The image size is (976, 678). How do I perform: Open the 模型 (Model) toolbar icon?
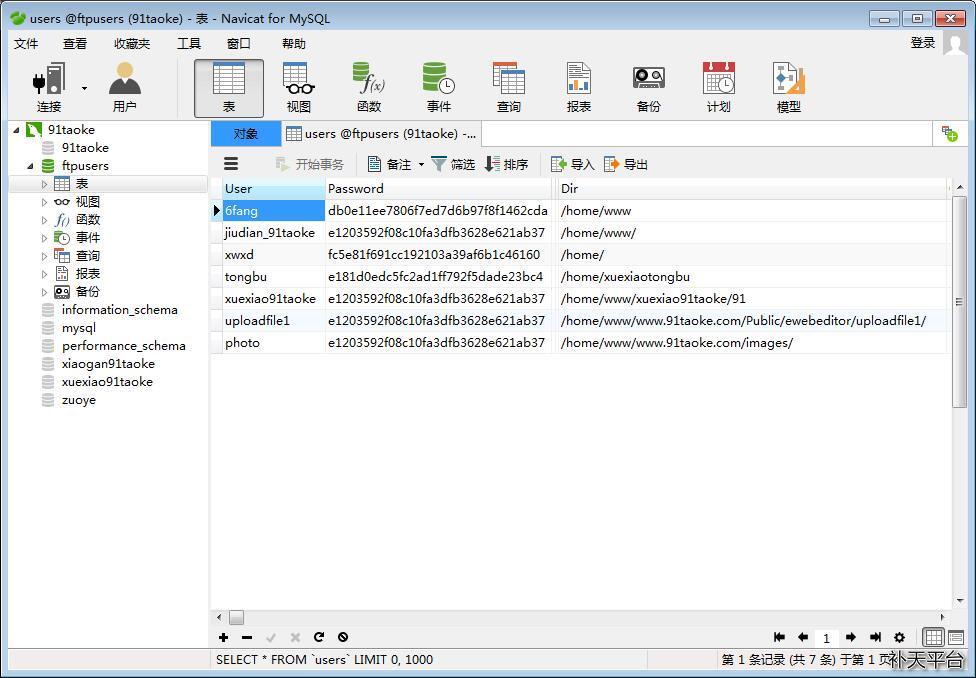(x=789, y=87)
